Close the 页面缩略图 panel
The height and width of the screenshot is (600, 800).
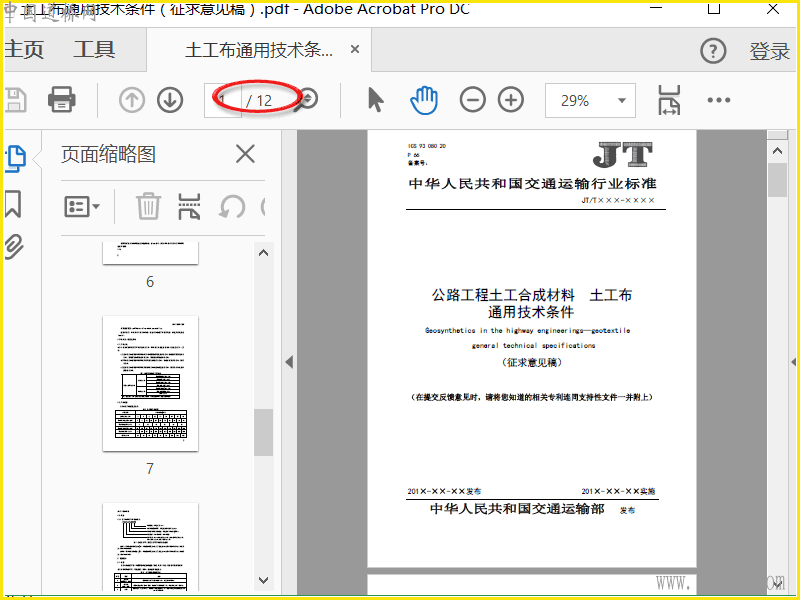(x=245, y=154)
